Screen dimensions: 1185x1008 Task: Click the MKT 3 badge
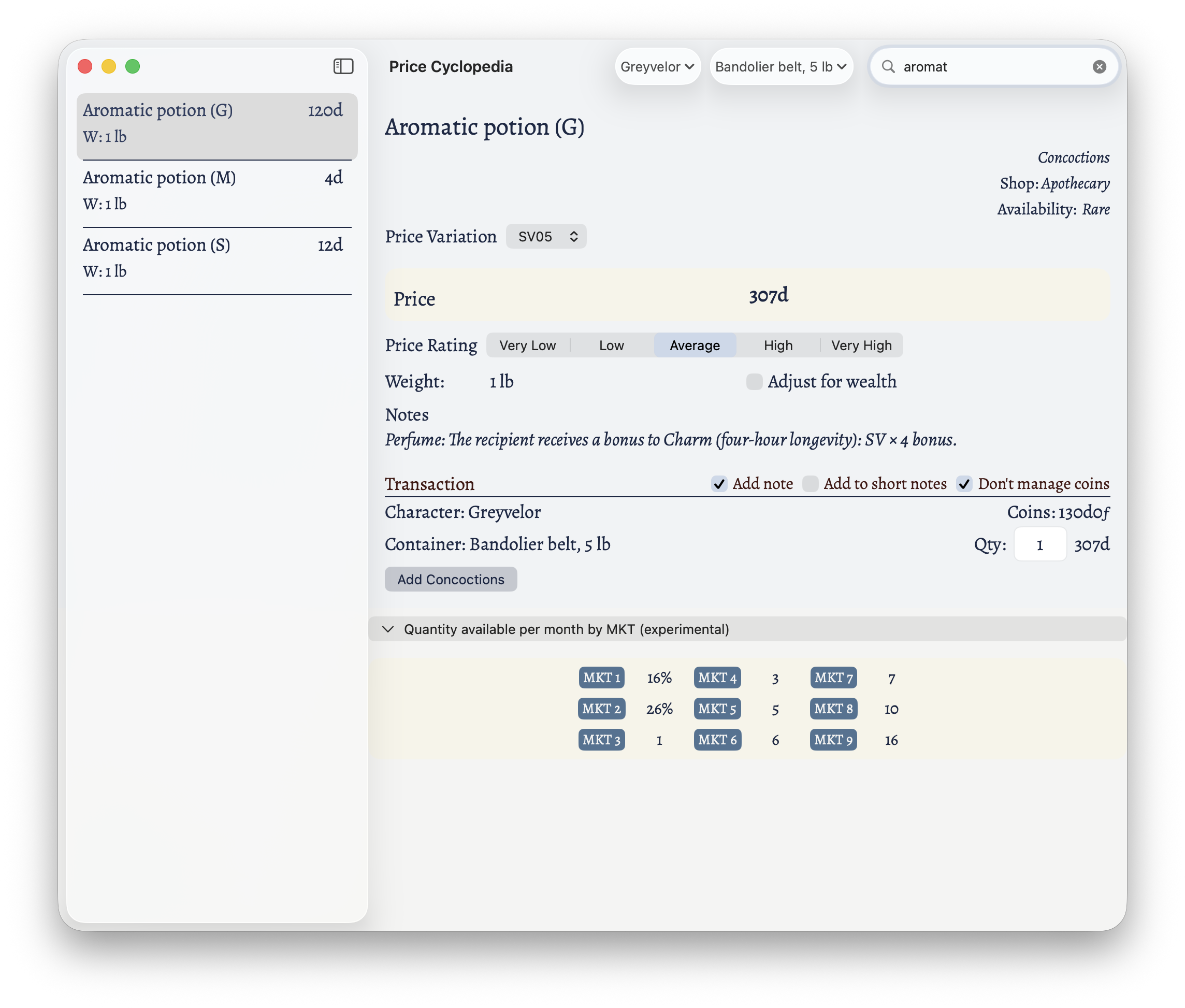pyautogui.click(x=601, y=740)
